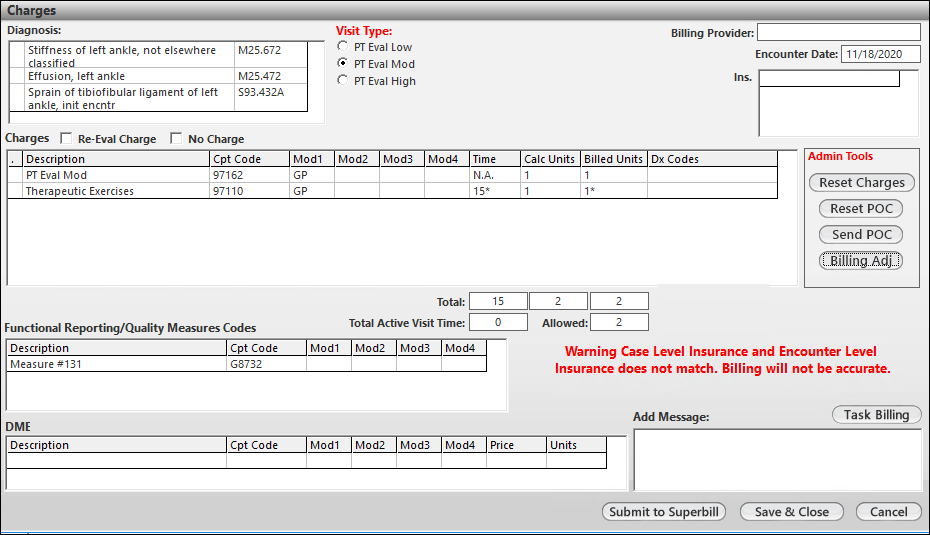This screenshot has height=535, width=930.
Task: Click Save & Close
Action: click(x=792, y=512)
